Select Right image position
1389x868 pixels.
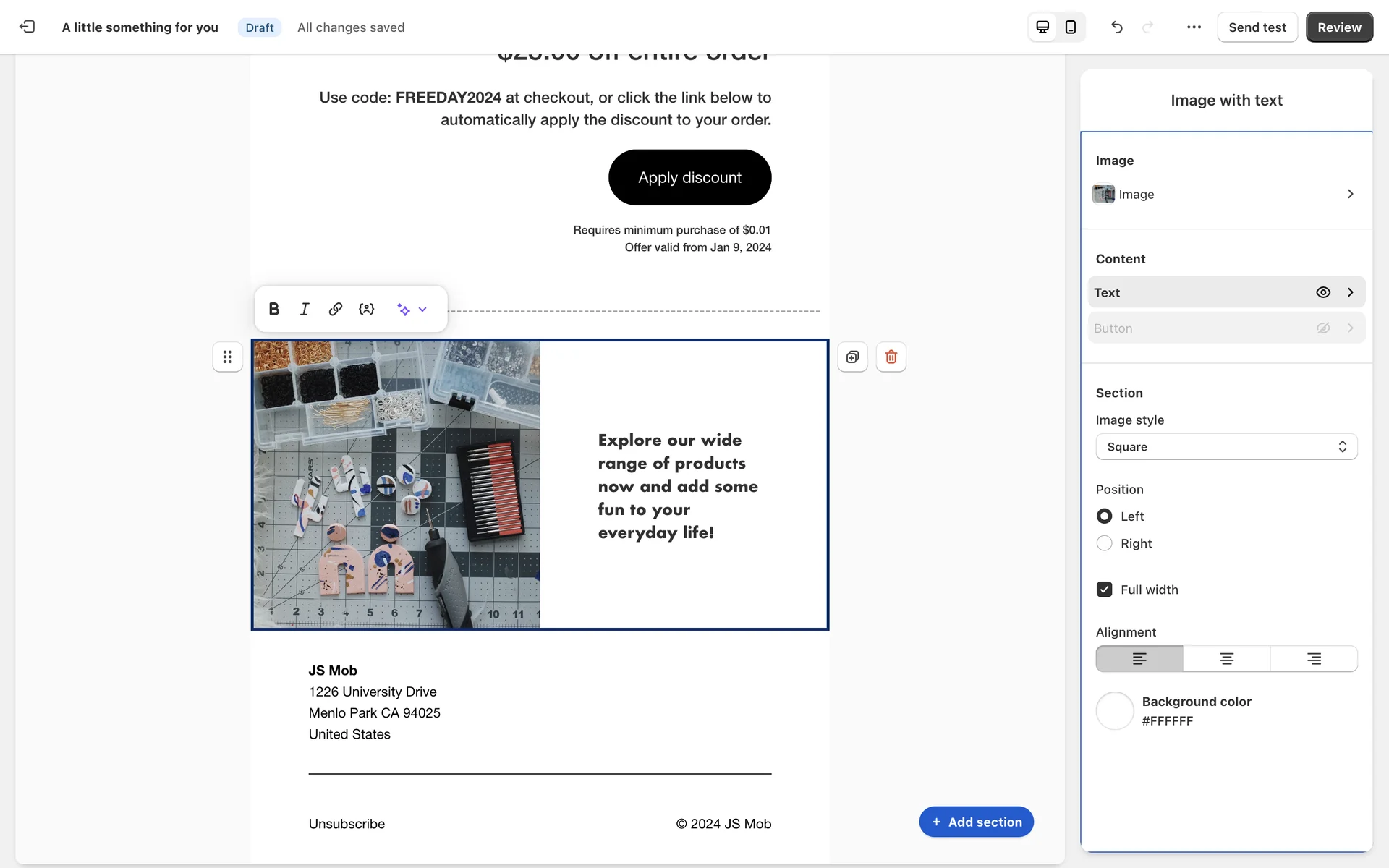pos(1104,543)
